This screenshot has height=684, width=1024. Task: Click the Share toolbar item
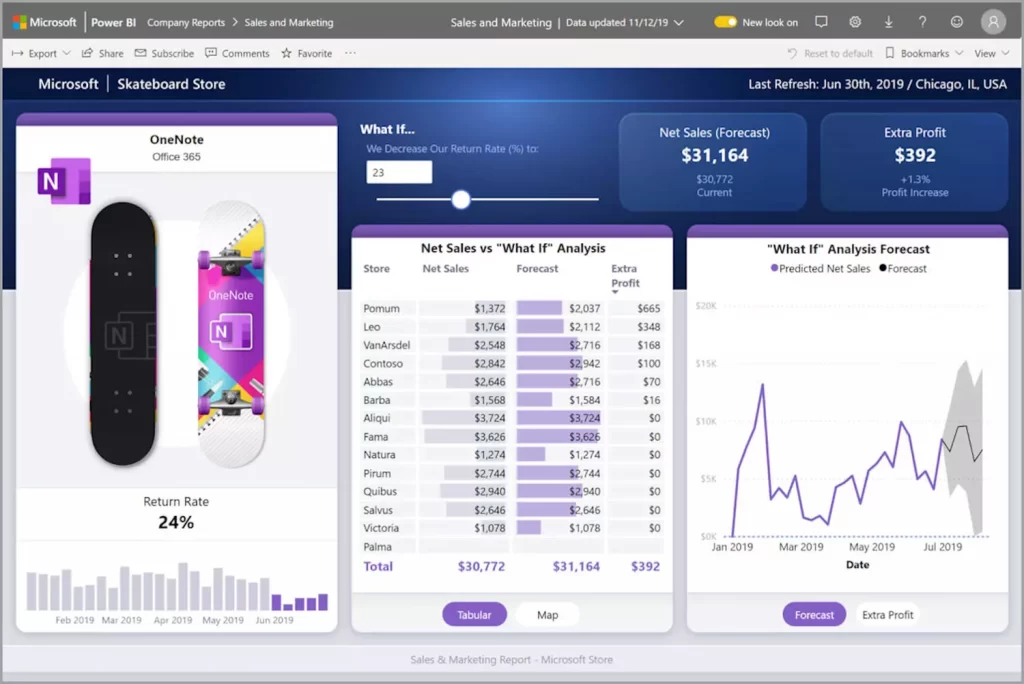(103, 53)
